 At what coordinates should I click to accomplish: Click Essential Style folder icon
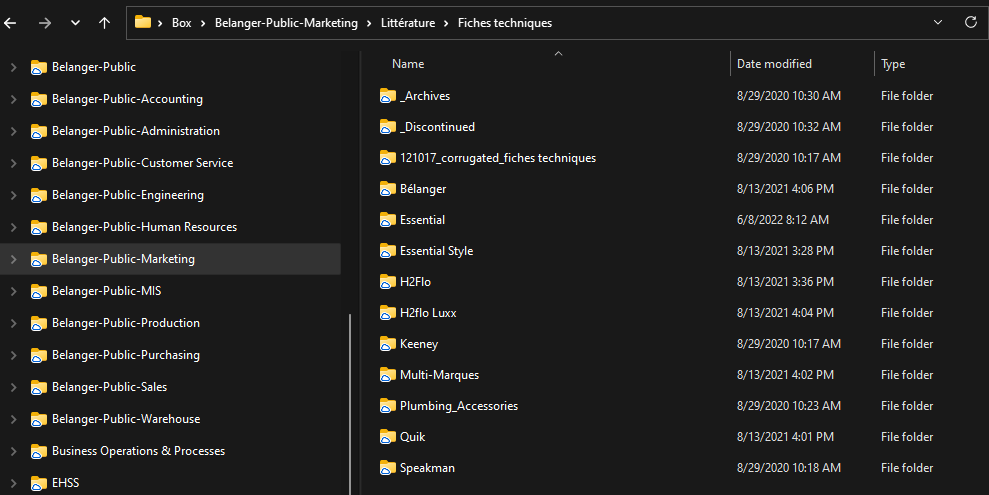click(387, 251)
